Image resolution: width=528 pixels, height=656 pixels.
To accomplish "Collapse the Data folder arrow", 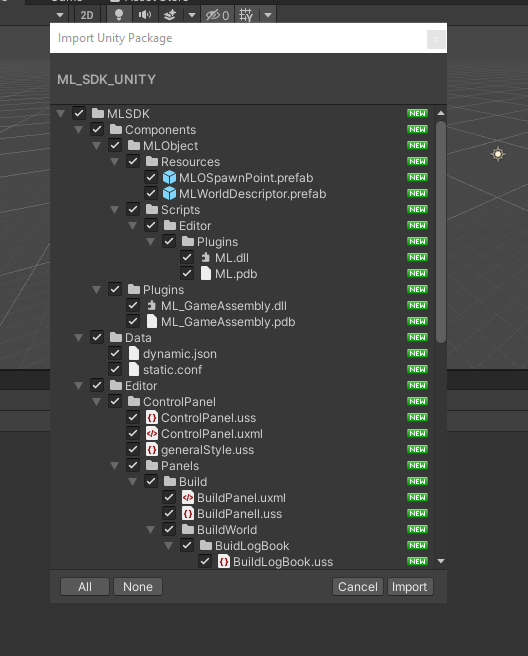I will pos(78,338).
